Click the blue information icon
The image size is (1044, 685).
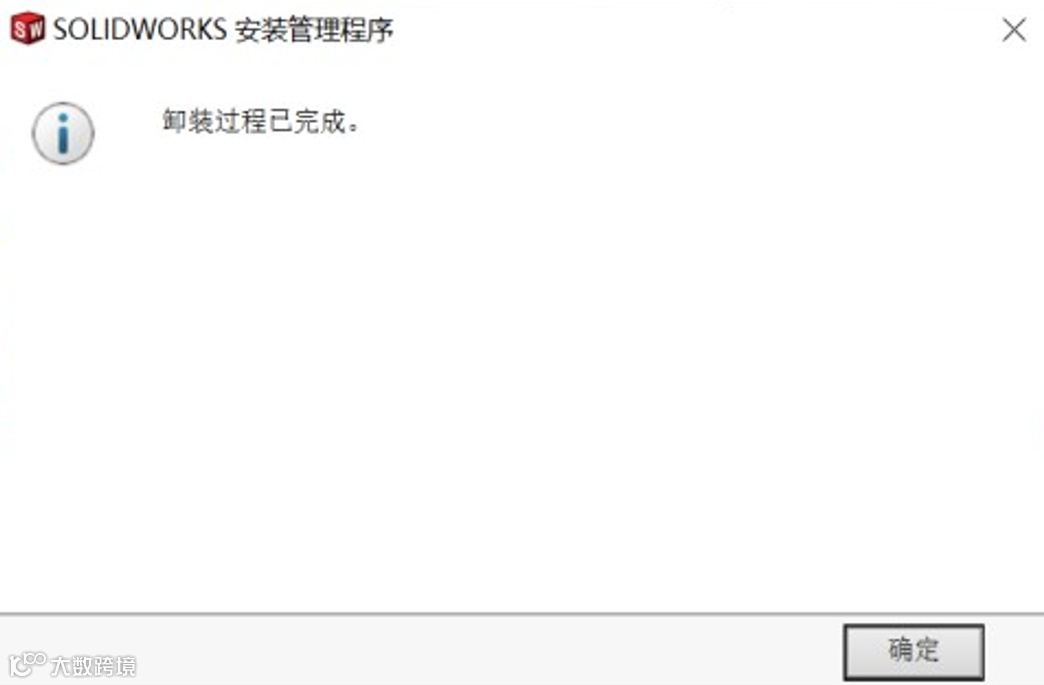(63, 133)
